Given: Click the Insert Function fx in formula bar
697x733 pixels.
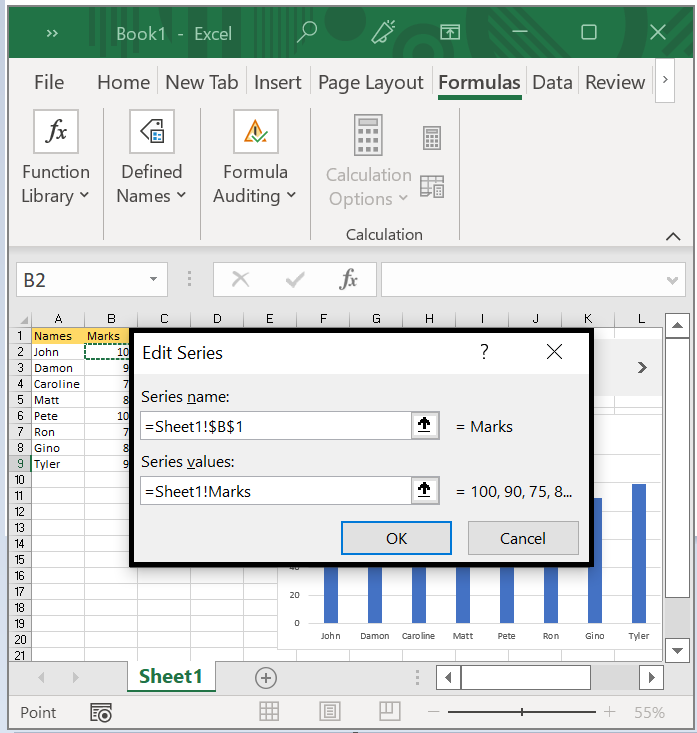Looking at the screenshot, I should (348, 280).
